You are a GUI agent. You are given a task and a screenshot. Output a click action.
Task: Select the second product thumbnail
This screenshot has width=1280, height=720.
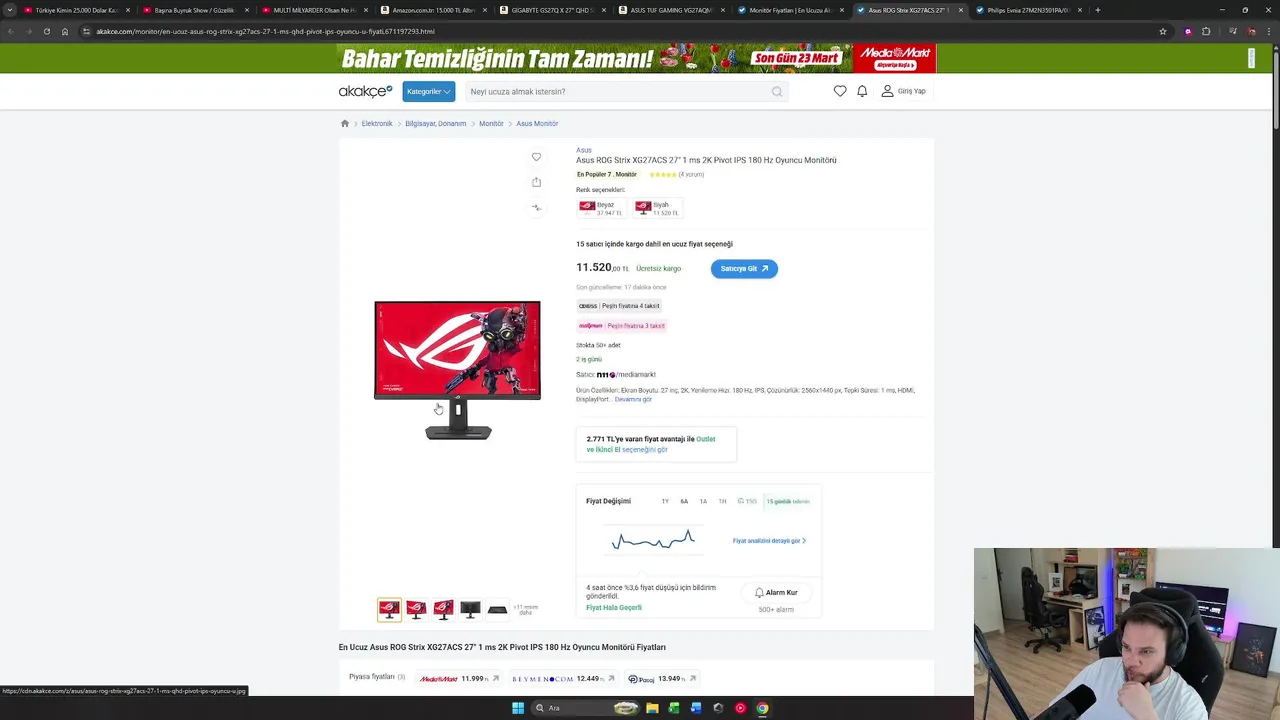click(x=416, y=609)
